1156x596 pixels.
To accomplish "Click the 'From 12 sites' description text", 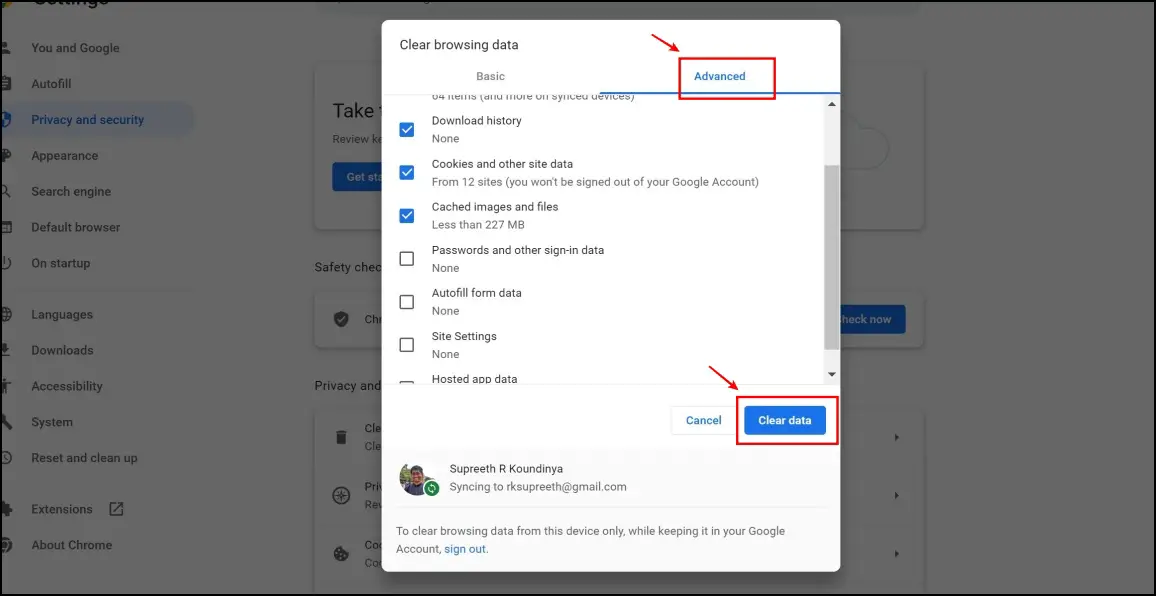I will click(595, 181).
